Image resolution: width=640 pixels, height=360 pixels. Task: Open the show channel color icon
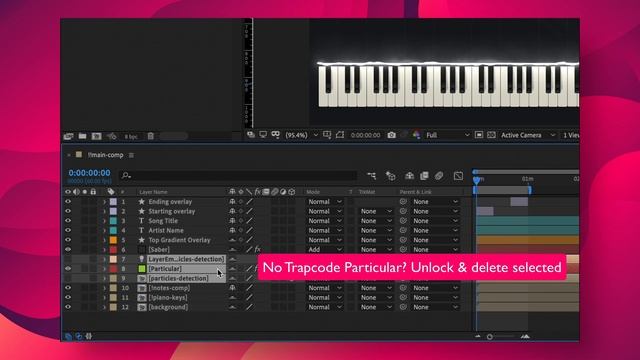pyautogui.click(x=416, y=135)
